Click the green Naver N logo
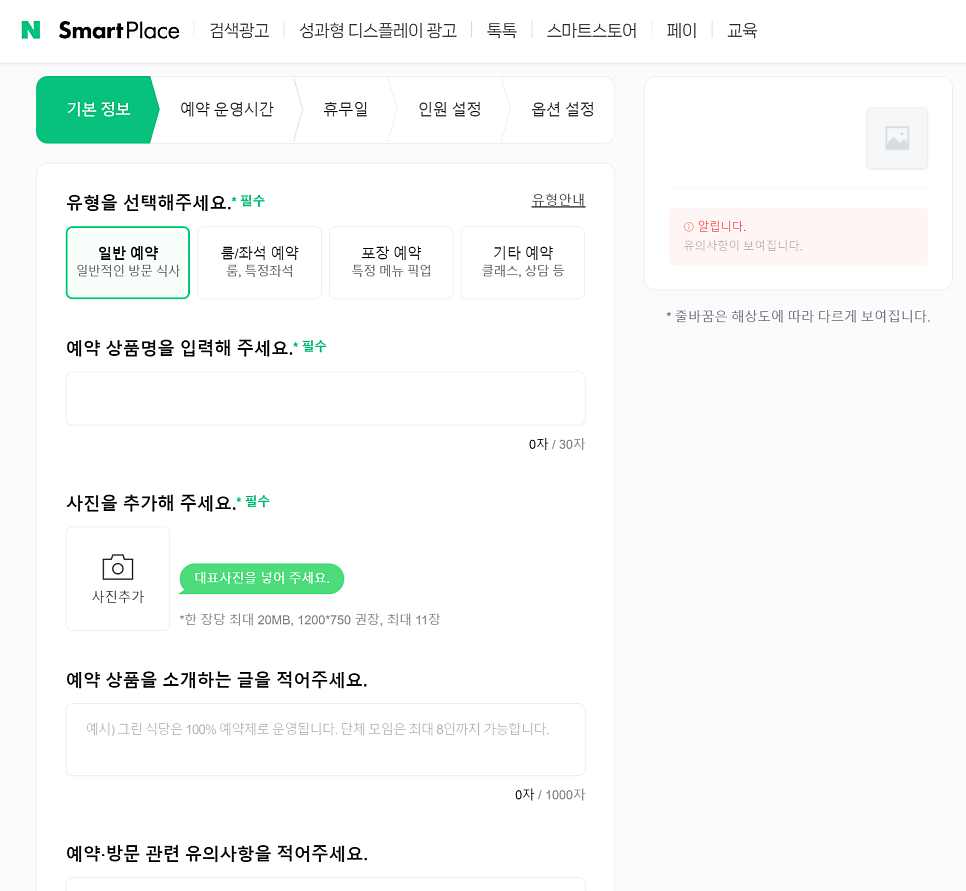Viewport: 966px width, 891px height. click(x=31, y=30)
